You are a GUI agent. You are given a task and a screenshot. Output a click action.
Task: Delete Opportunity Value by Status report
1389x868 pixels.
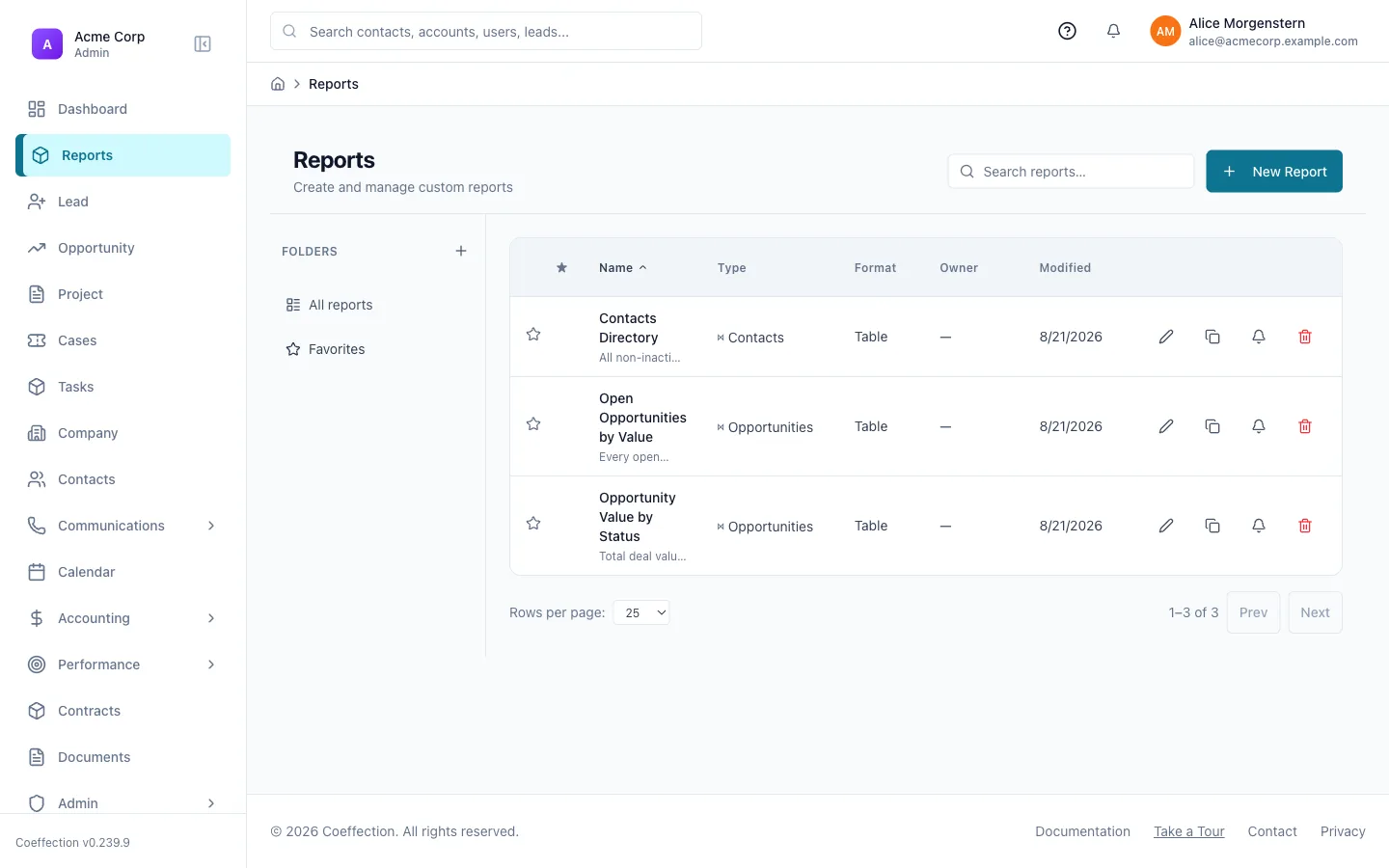point(1305,526)
